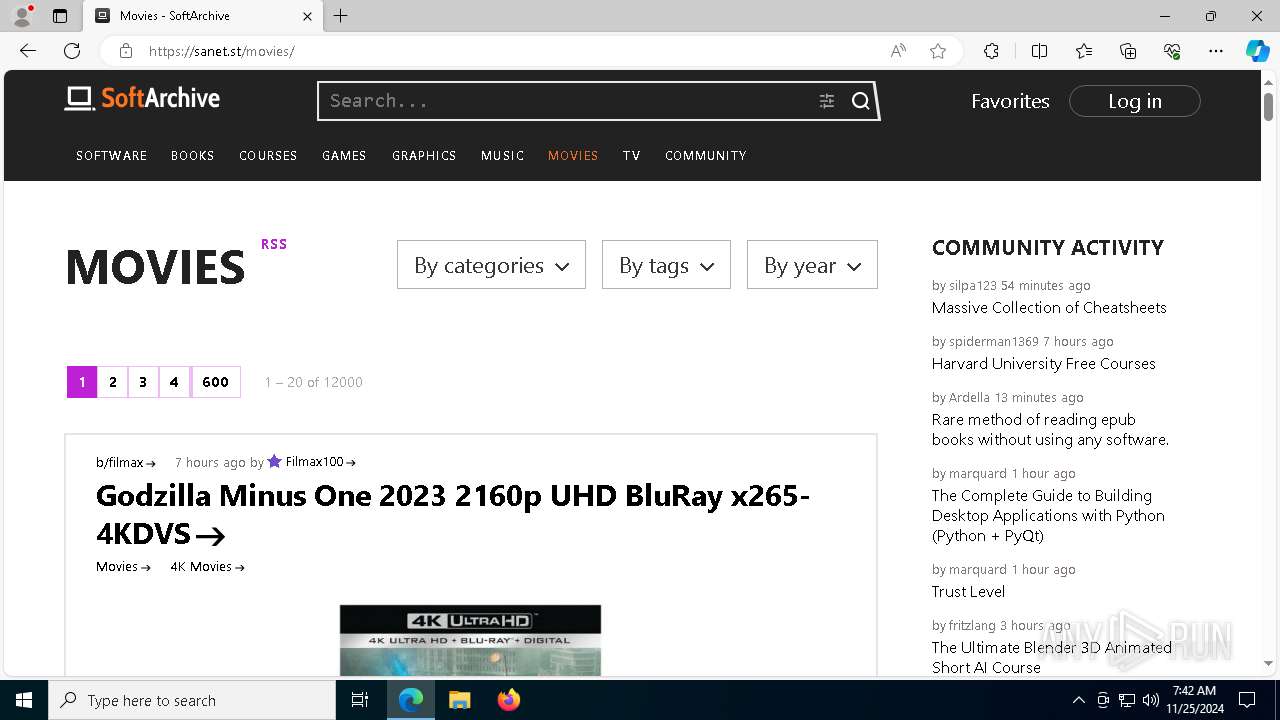Open COURSES section

268,156
